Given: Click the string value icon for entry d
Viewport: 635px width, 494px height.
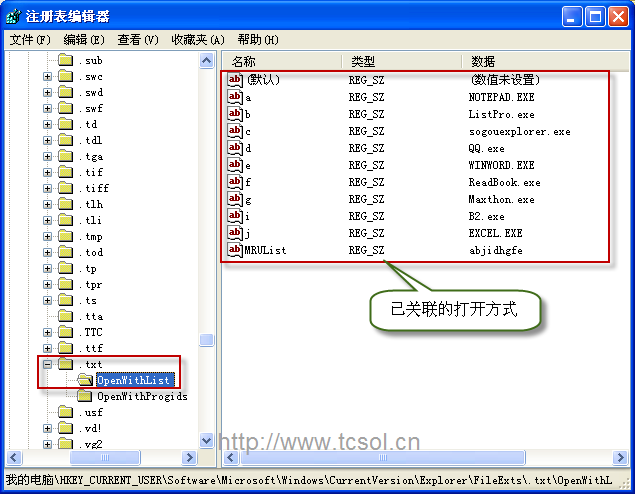Looking at the screenshot, I should tap(235, 148).
